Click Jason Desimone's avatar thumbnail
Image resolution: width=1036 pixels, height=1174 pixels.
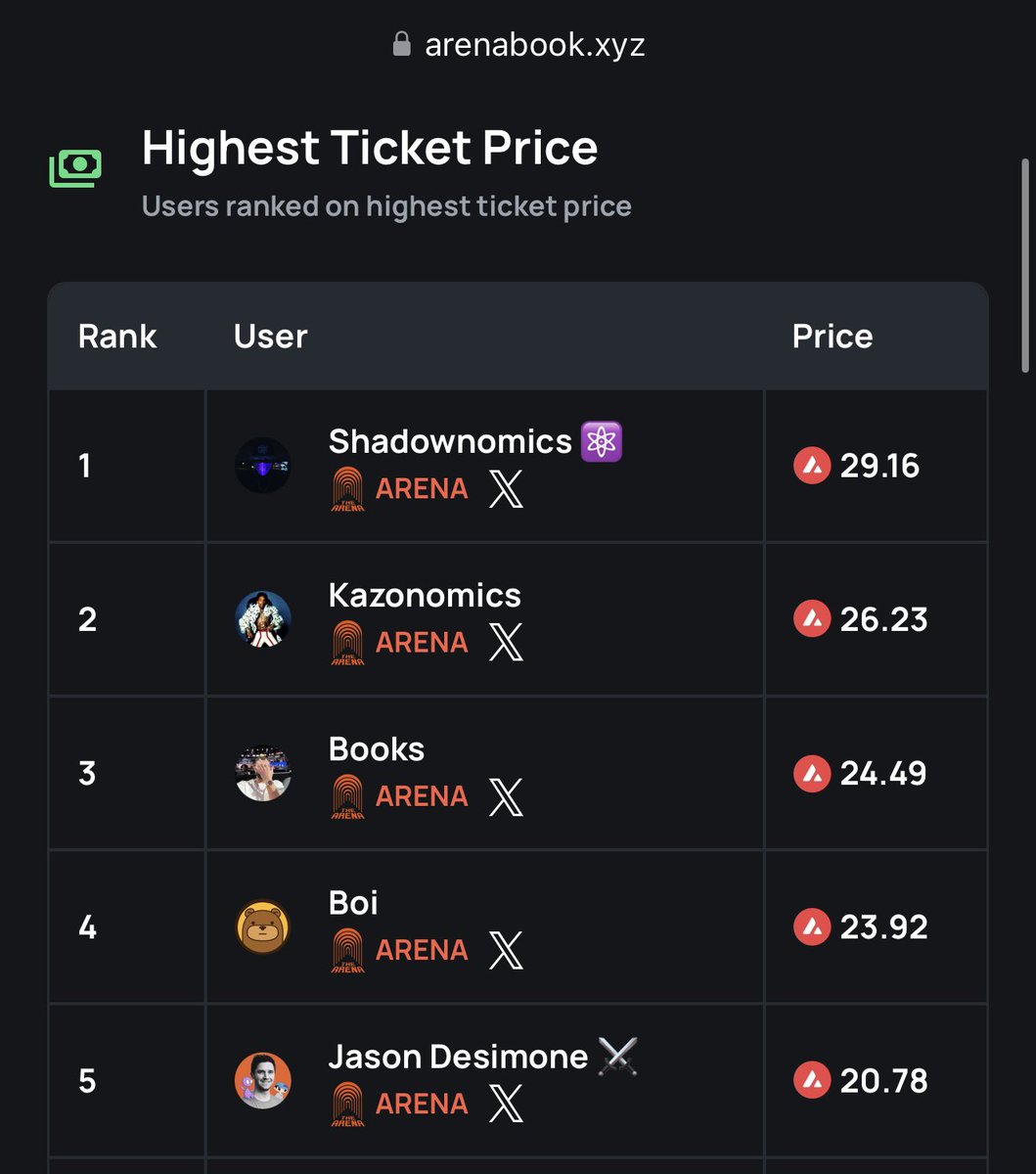[x=263, y=1080]
